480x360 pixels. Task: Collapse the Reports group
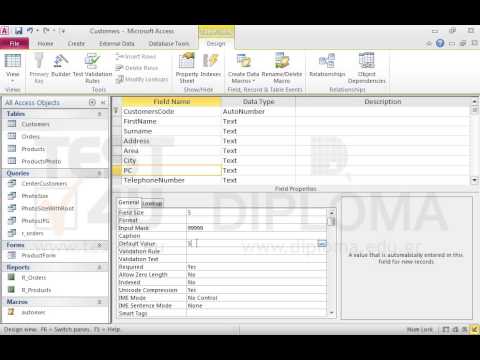pyautogui.click(x=99, y=267)
